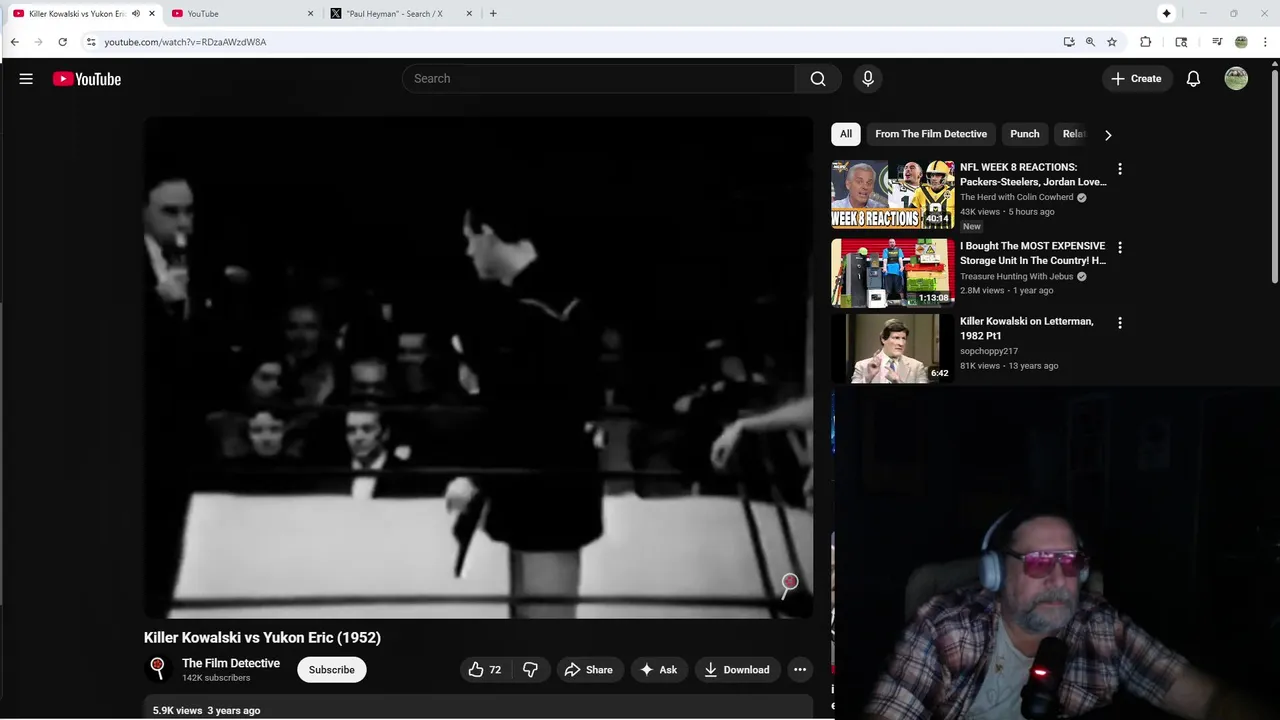The height and width of the screenshot is (720, 1280).
Task: Click the 5.9K views text
Action: 177,710
